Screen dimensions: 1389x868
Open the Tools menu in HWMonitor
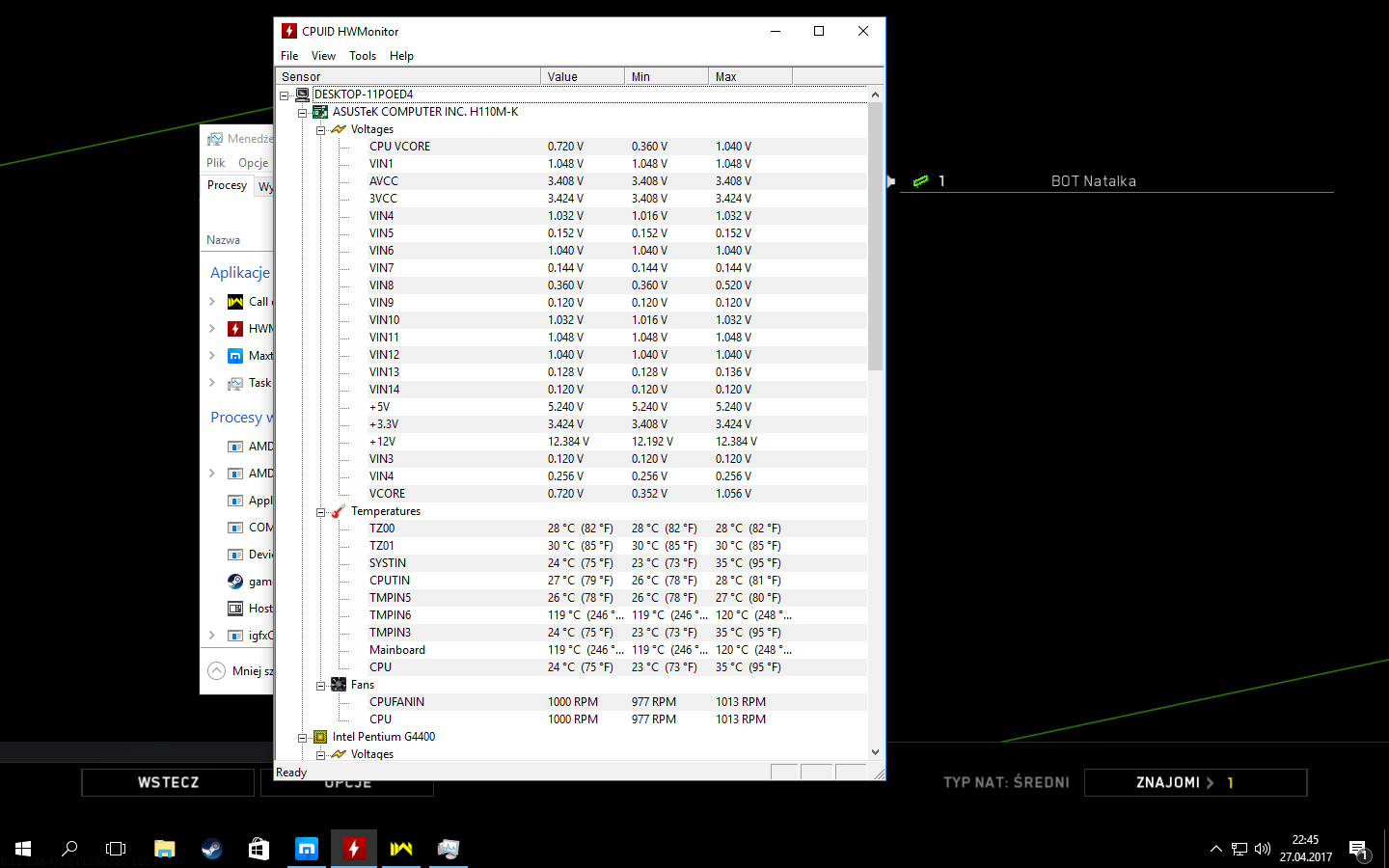[x=363, y=56]
